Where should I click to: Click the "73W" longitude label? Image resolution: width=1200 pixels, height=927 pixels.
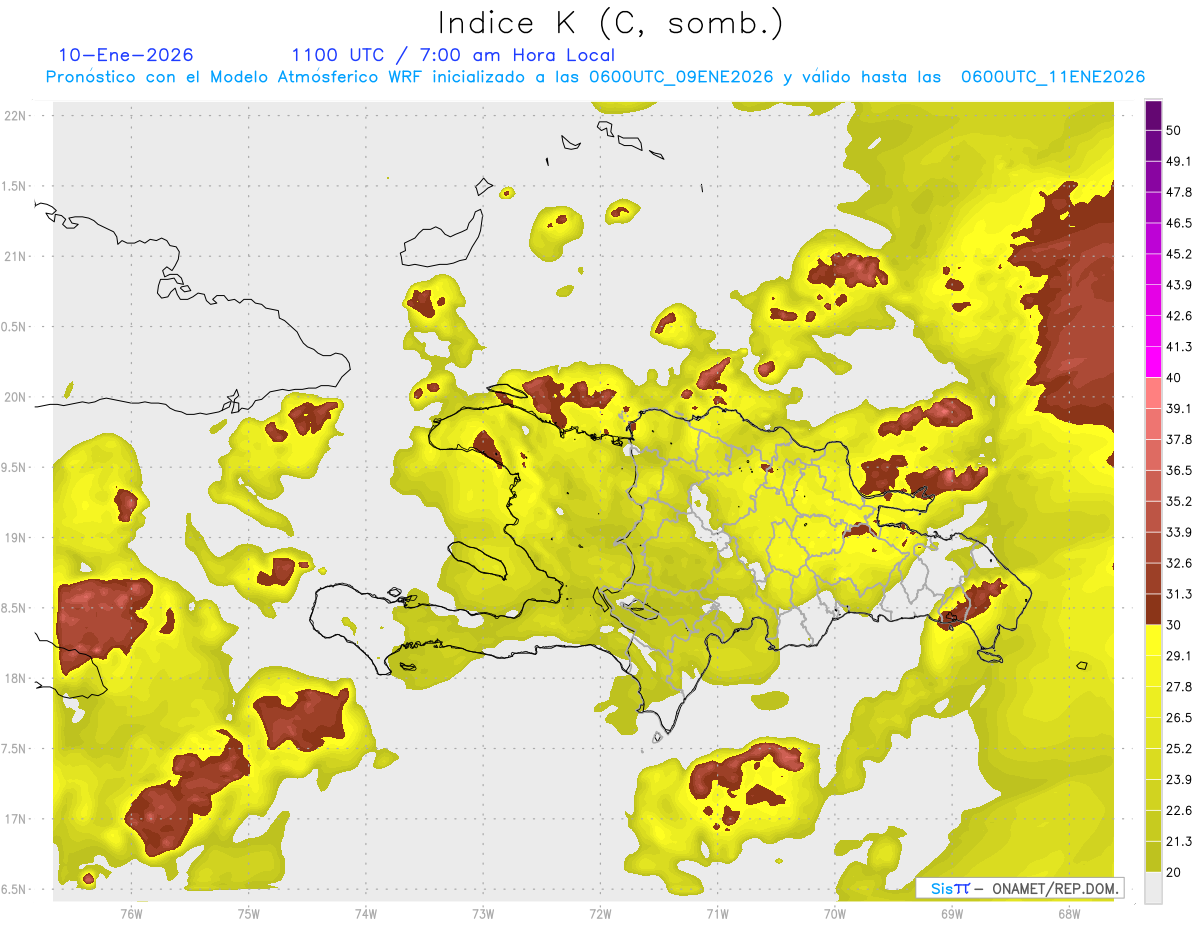(x=483, y=913)
